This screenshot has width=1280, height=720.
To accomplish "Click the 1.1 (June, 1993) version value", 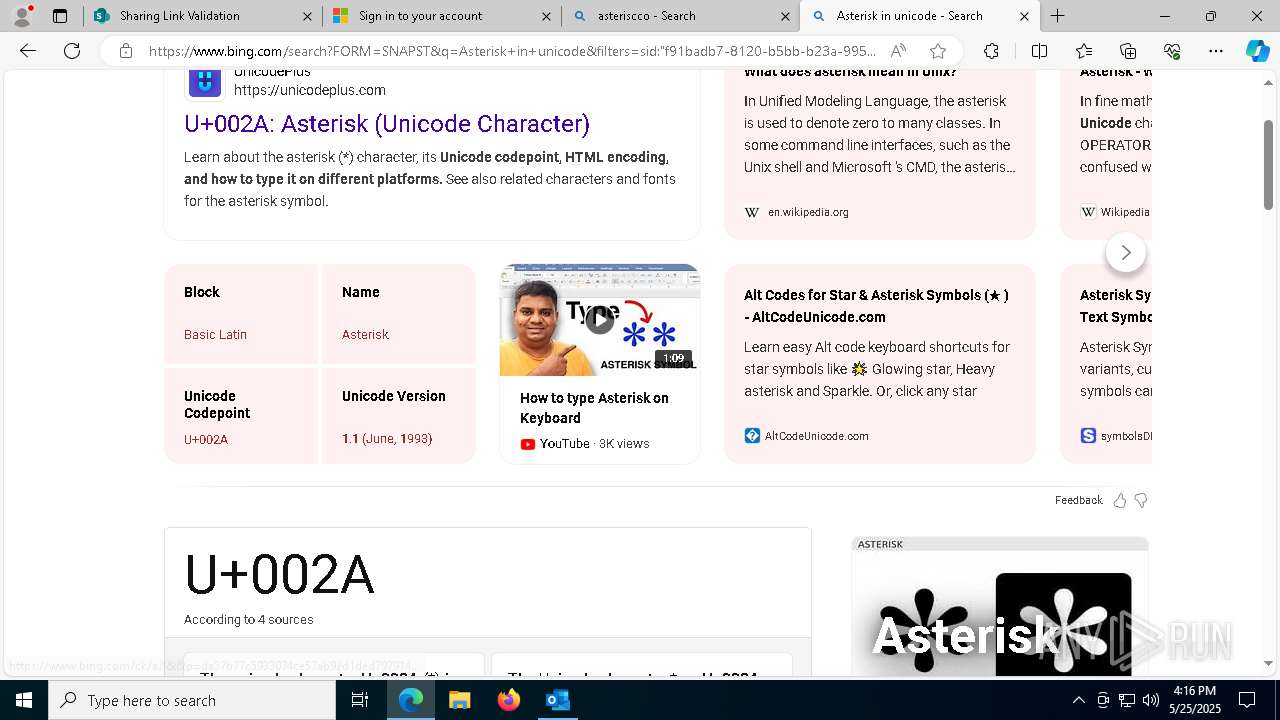I will coord(387,439).
